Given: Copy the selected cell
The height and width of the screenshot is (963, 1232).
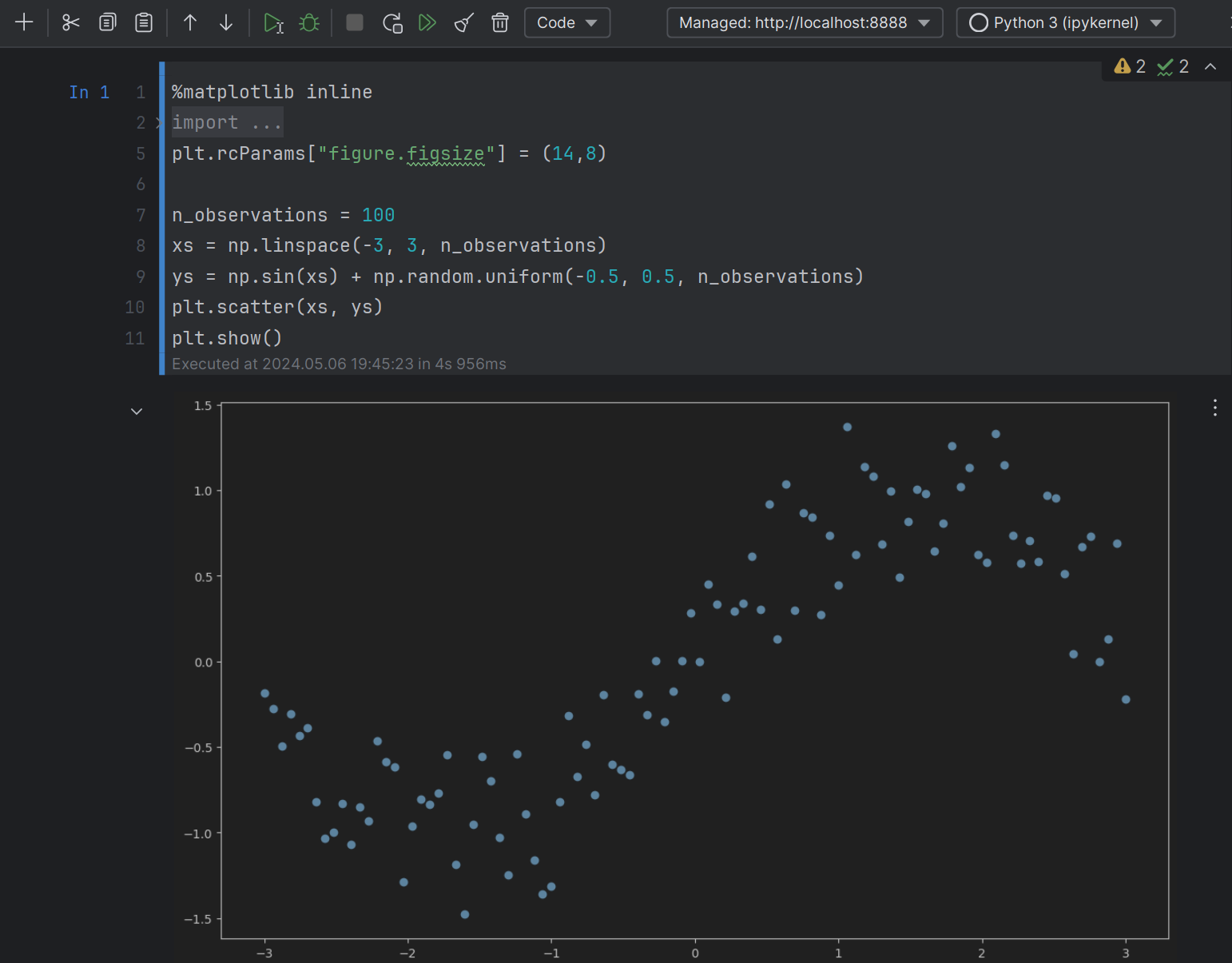Looking at the screenshot, I should pos(107,22).
